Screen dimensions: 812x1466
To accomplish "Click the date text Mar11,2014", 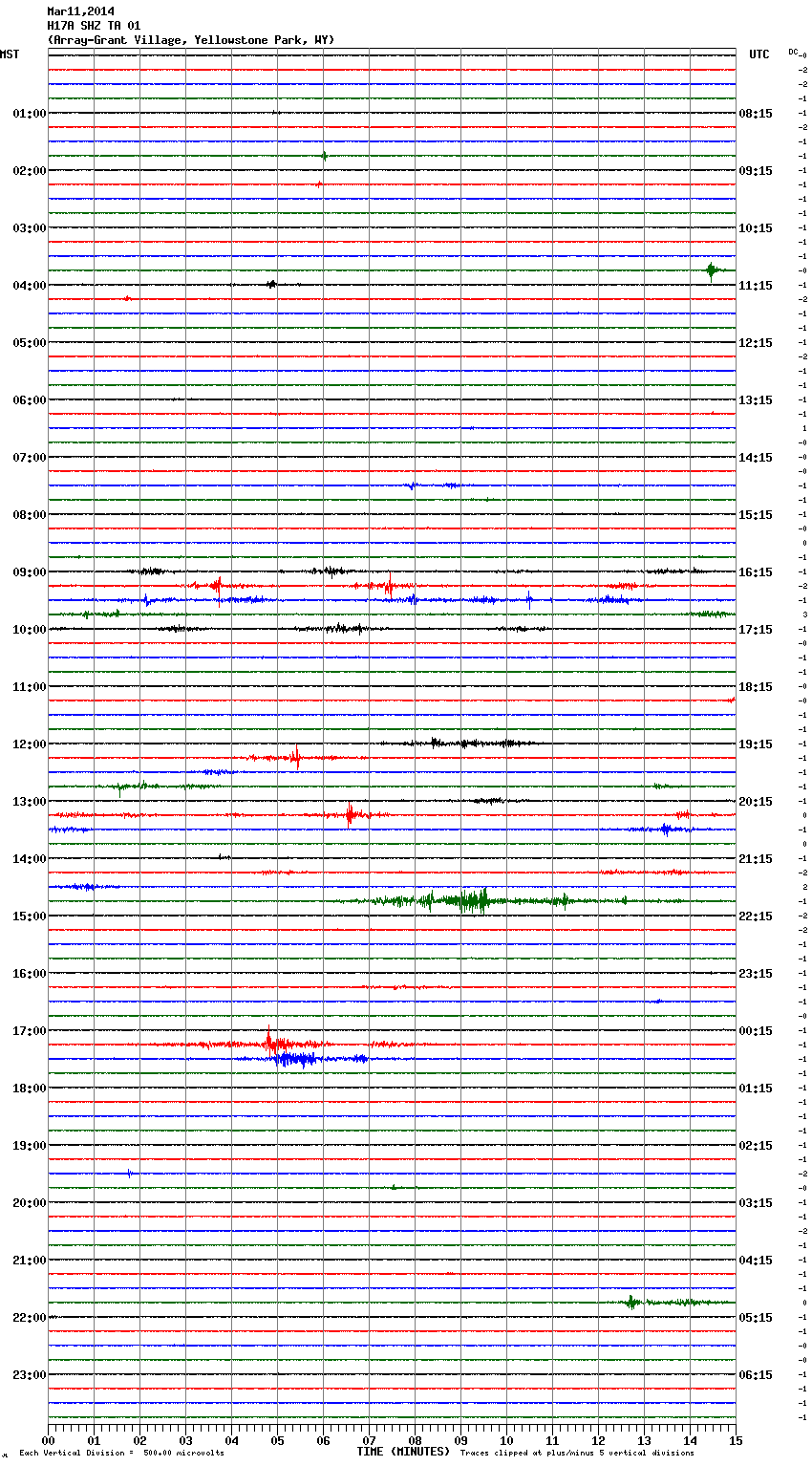I will click(x=80, y=11).
